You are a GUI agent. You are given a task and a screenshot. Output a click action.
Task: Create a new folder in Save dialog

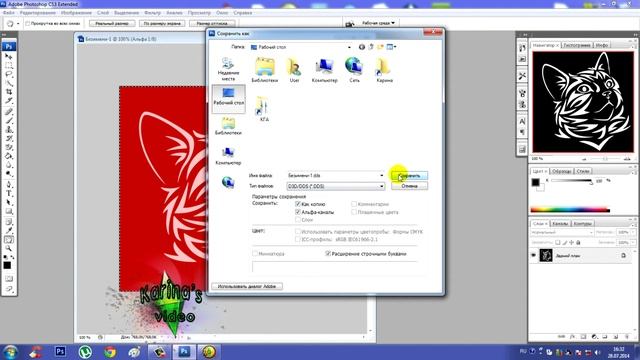tap(380, 47)
